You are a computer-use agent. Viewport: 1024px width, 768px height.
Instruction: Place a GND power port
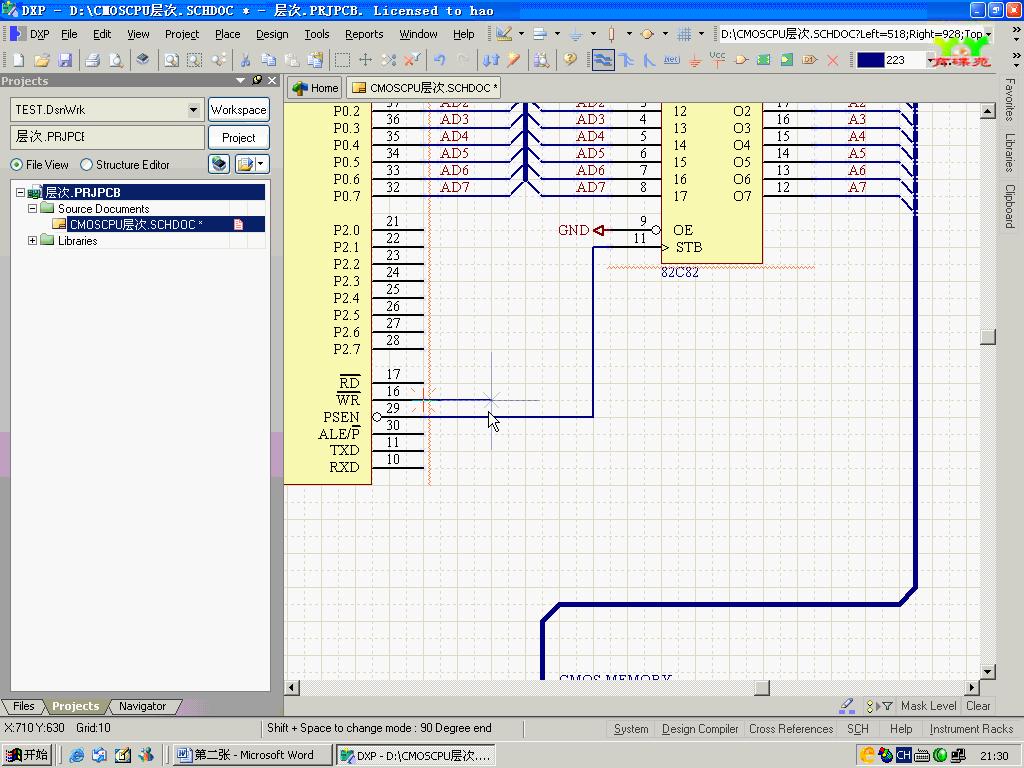695,60
